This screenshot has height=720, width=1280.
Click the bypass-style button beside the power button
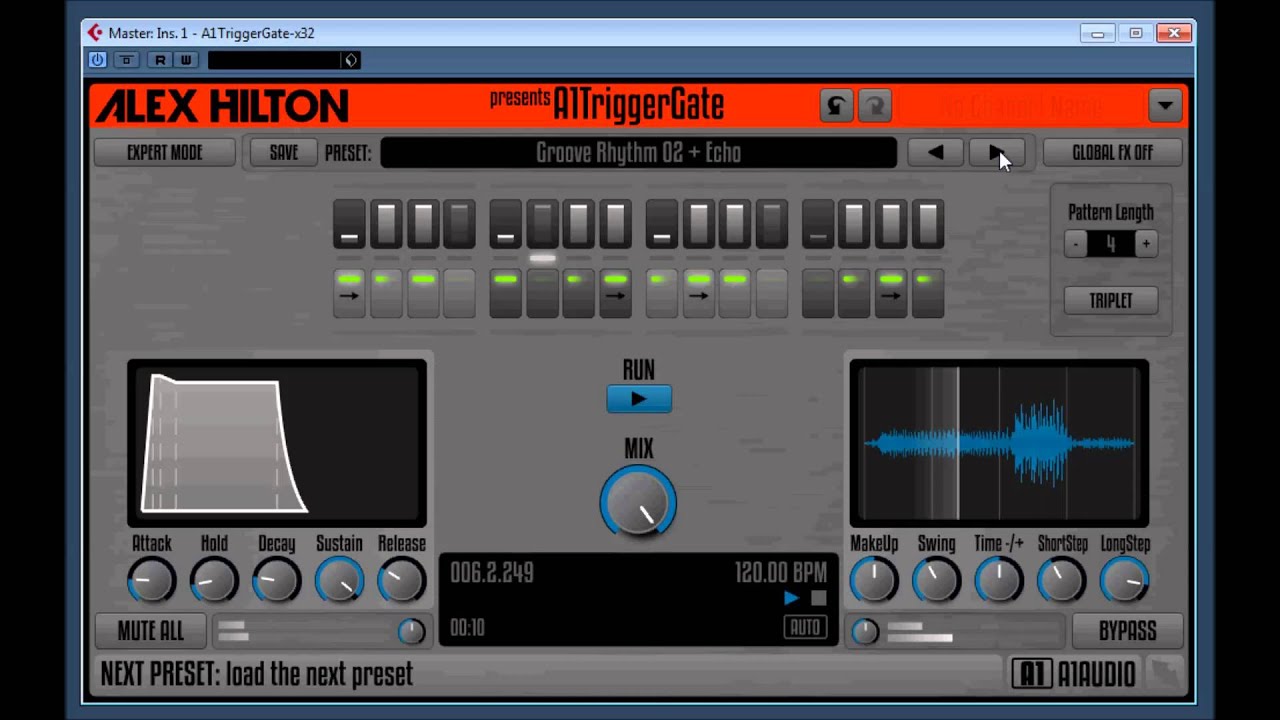click(x=126, y=60)
